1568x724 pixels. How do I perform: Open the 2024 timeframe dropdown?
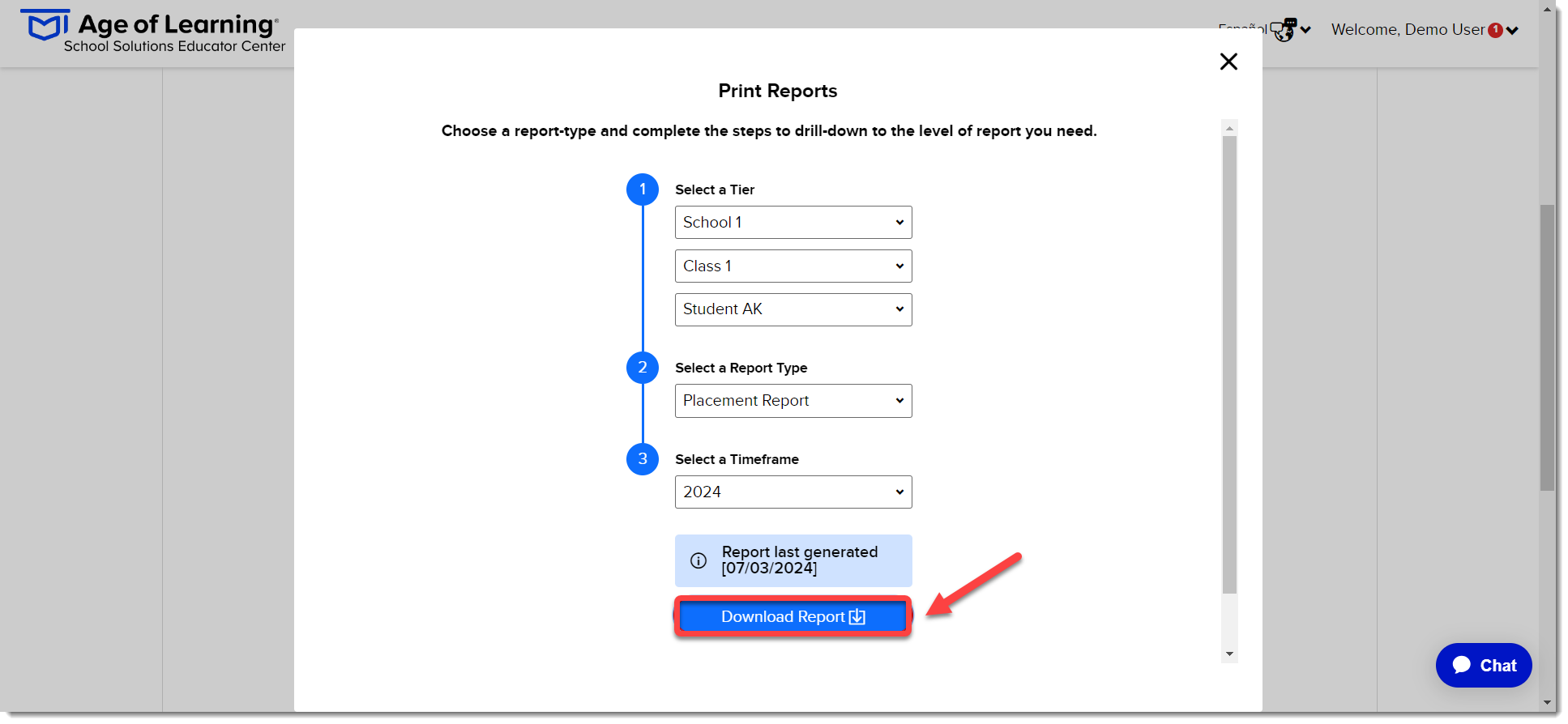pos(793,492)
